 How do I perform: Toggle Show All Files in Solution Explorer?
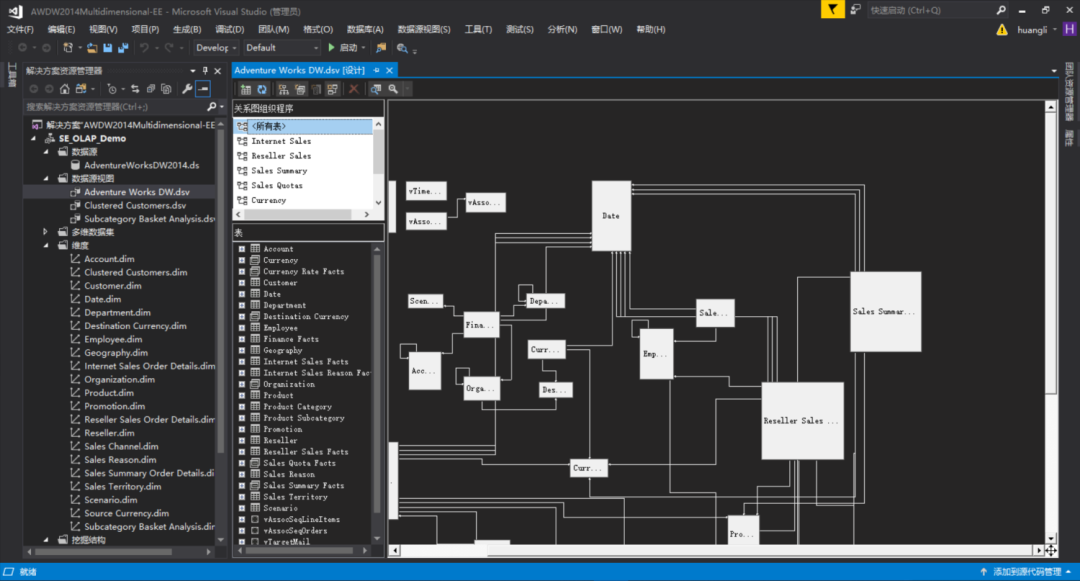(166, 89)
